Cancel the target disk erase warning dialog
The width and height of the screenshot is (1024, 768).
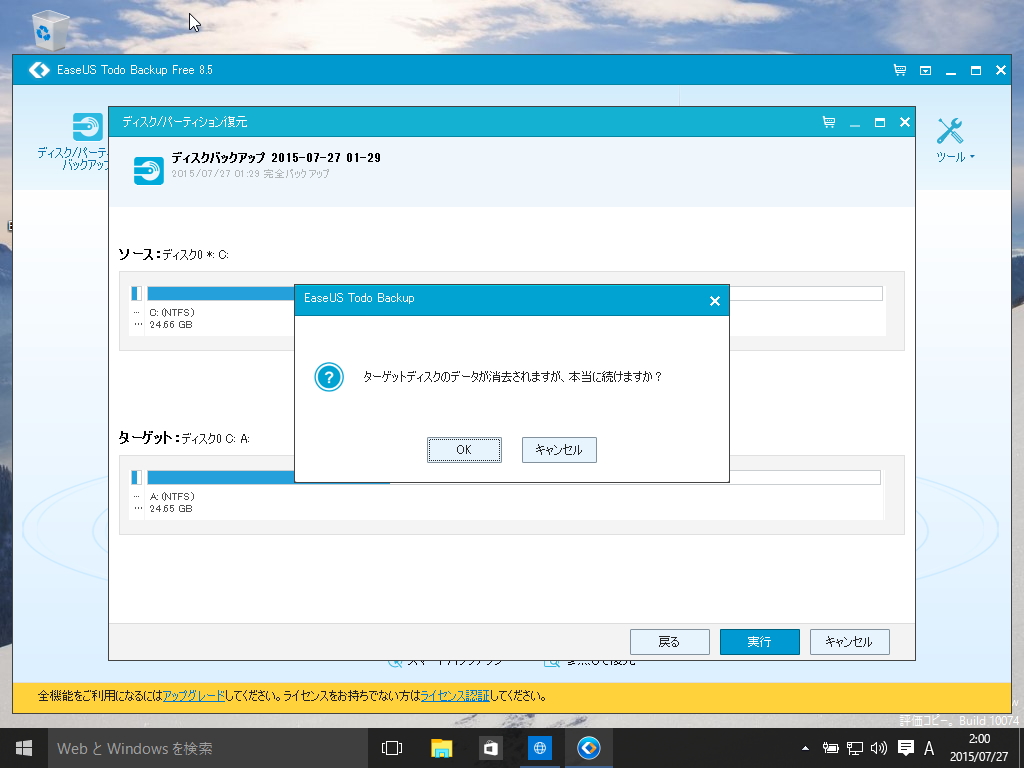pos(559,450)
